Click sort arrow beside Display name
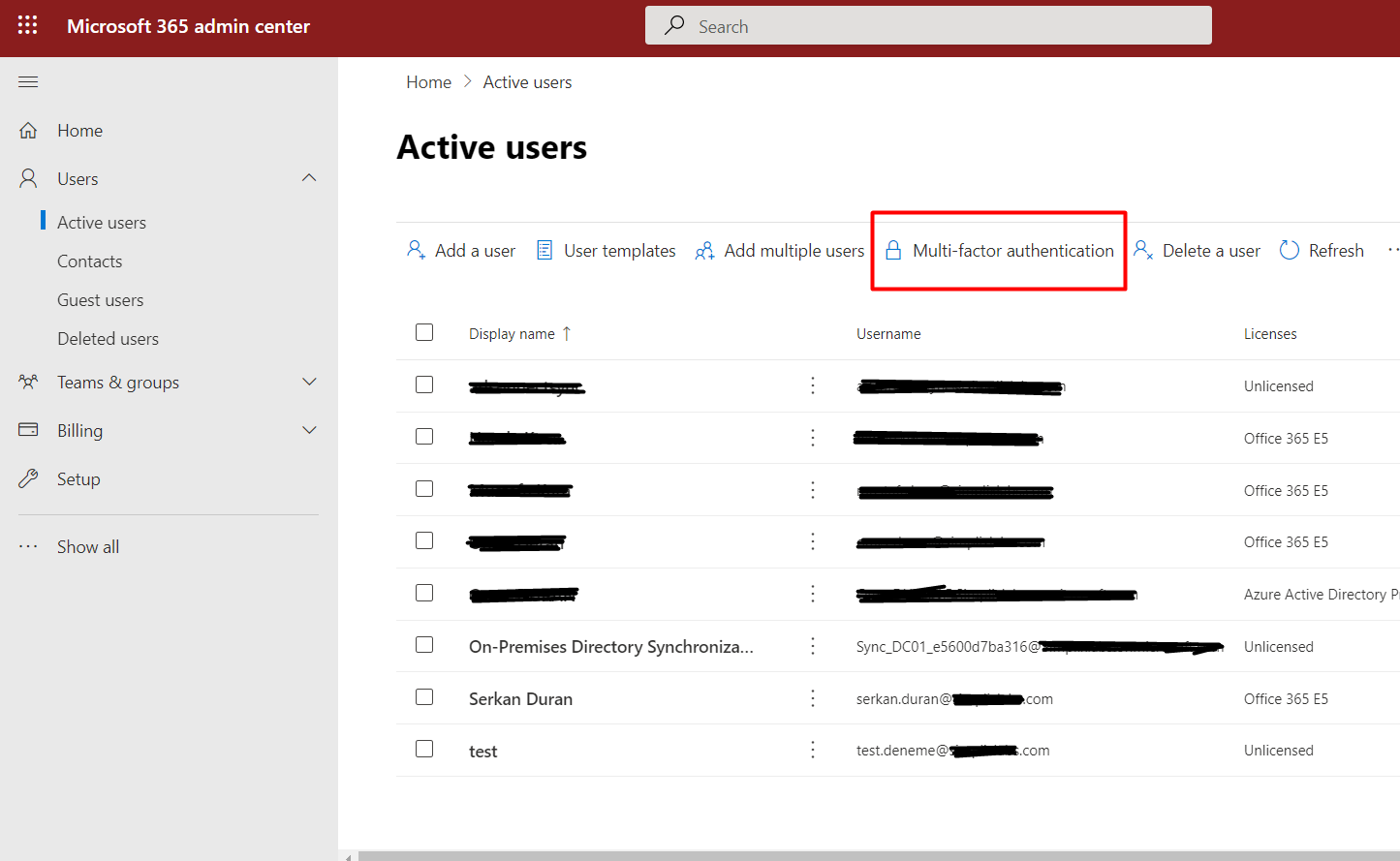 click(567, 333)
